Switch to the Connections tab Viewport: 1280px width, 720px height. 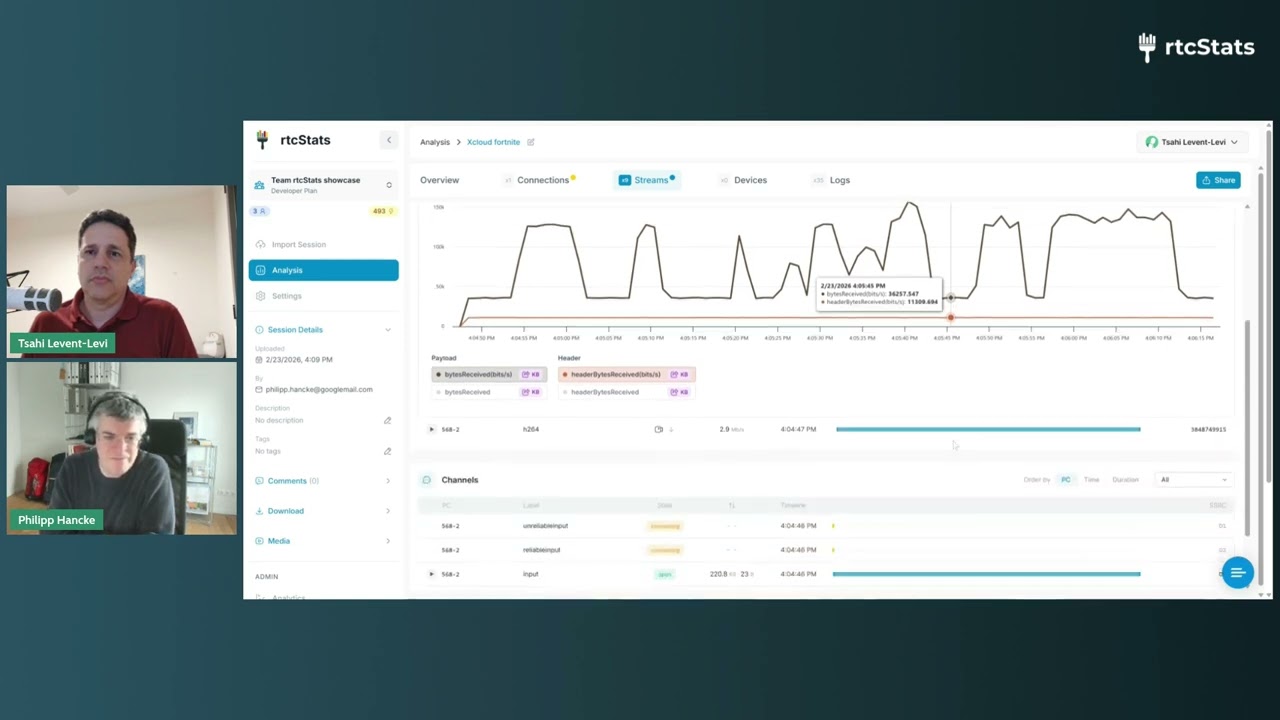pyautogui.click(x=540, y=180)
